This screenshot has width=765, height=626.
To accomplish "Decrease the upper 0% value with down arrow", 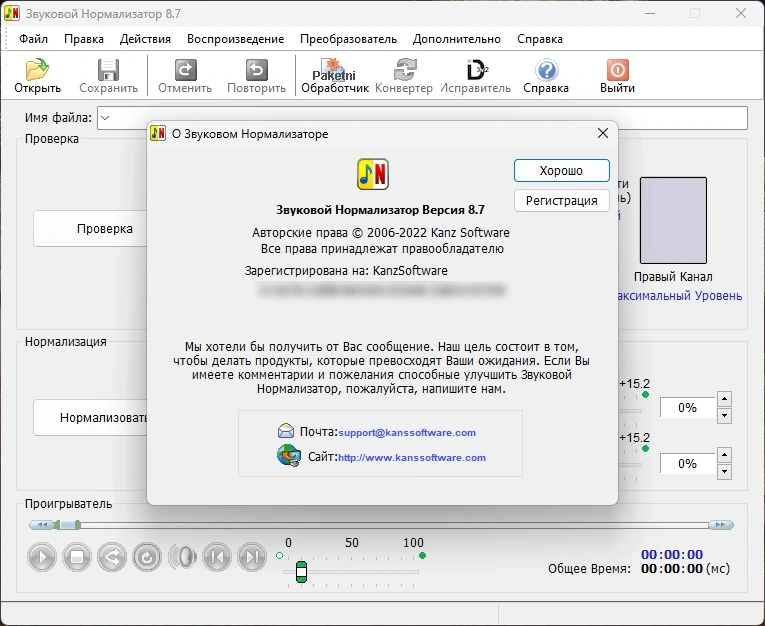I will (x=725, y=416).
